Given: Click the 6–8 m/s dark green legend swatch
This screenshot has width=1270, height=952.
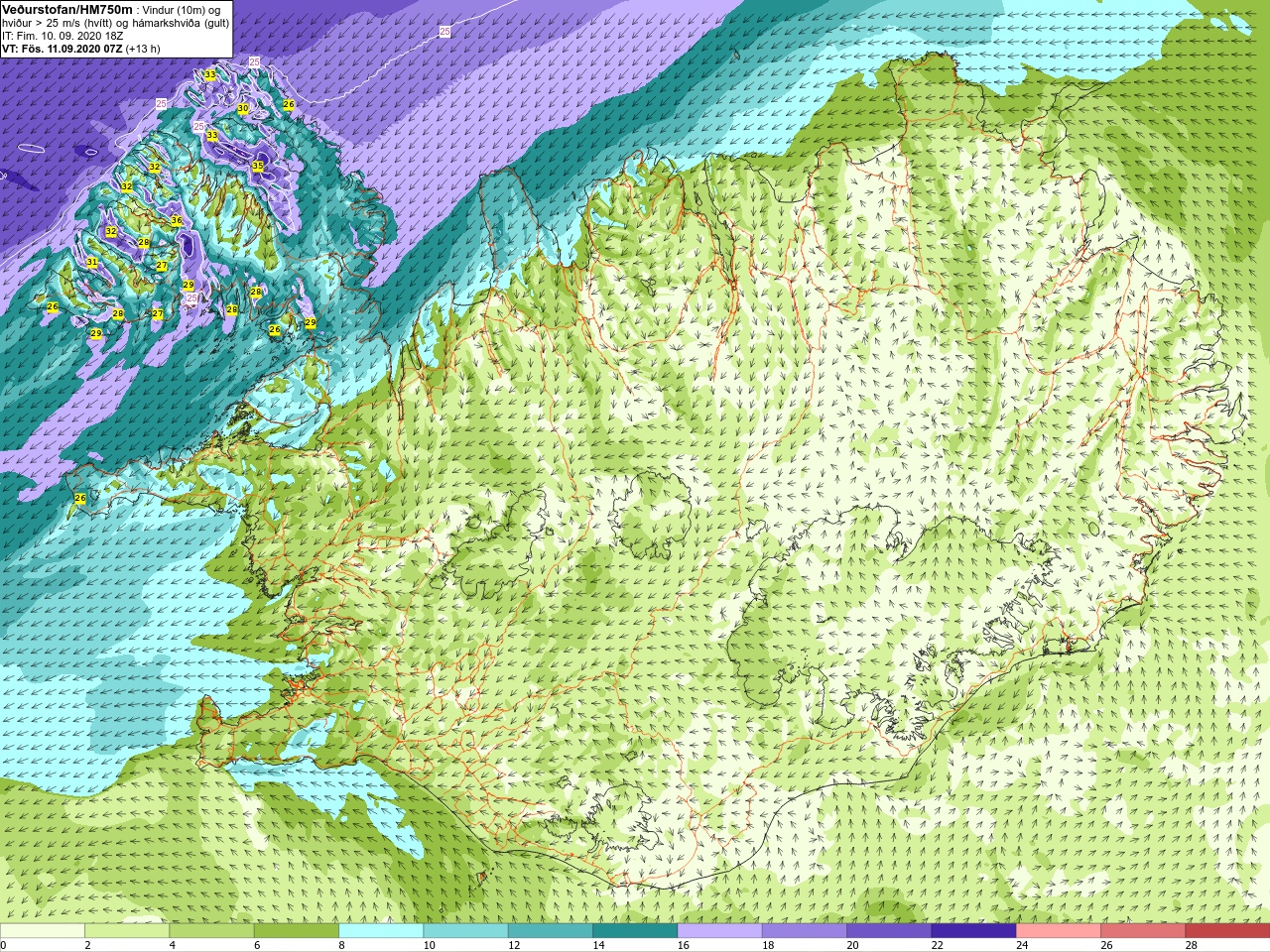Looking at the screenshot, I should (x=296, y=931).
